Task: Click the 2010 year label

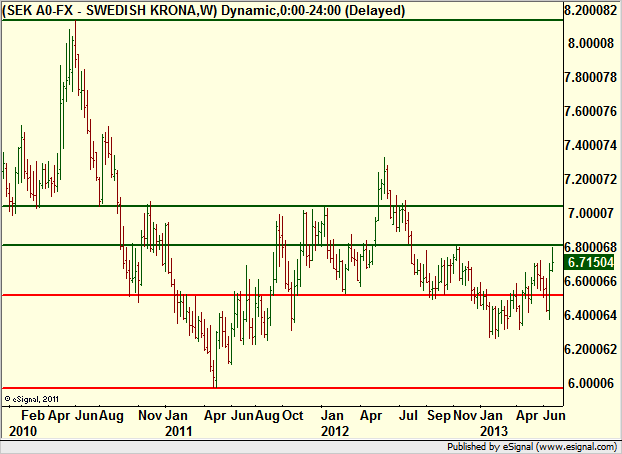Action: (x=23, y=431)
